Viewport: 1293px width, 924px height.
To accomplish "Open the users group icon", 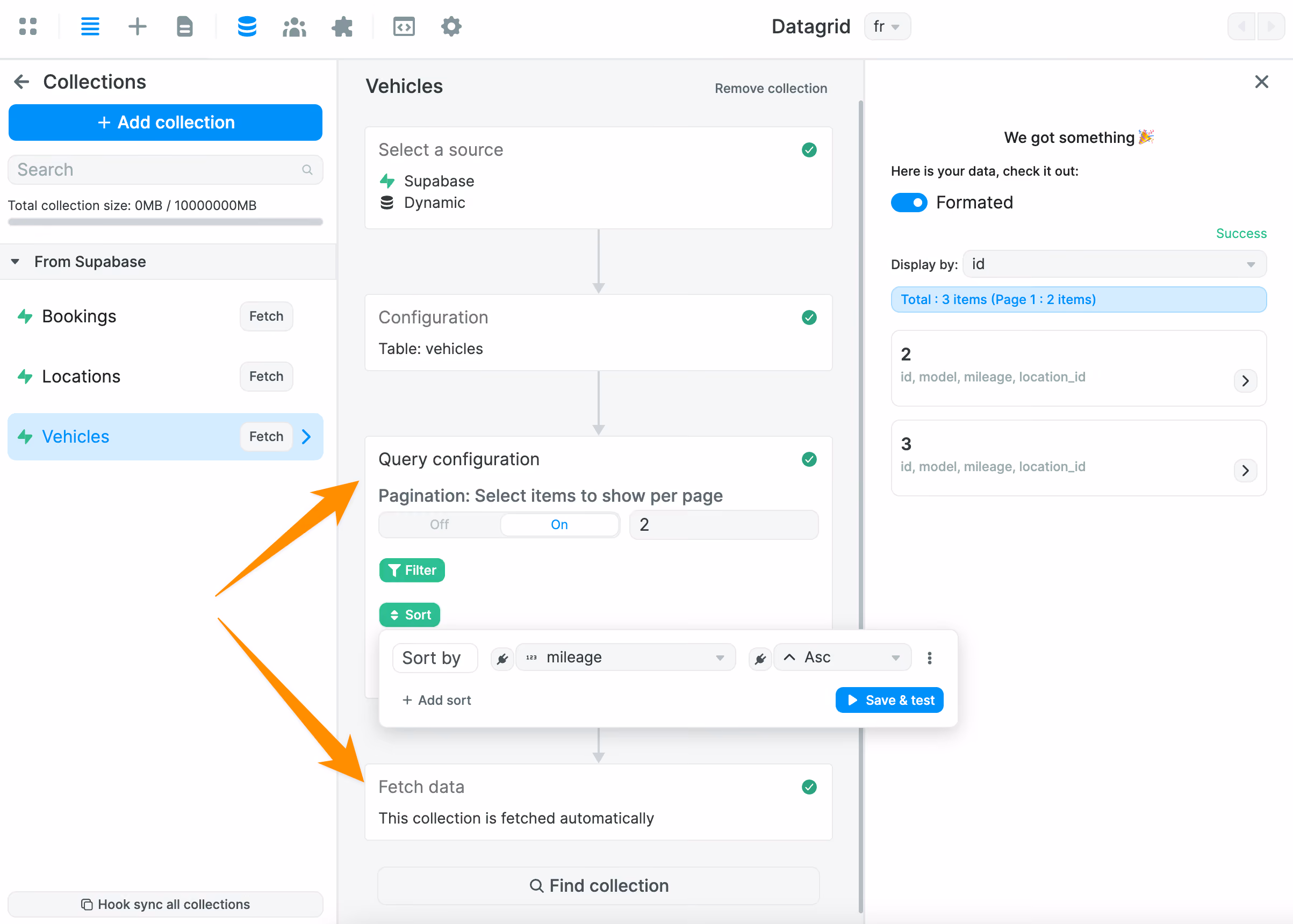I will pos(294,26).
